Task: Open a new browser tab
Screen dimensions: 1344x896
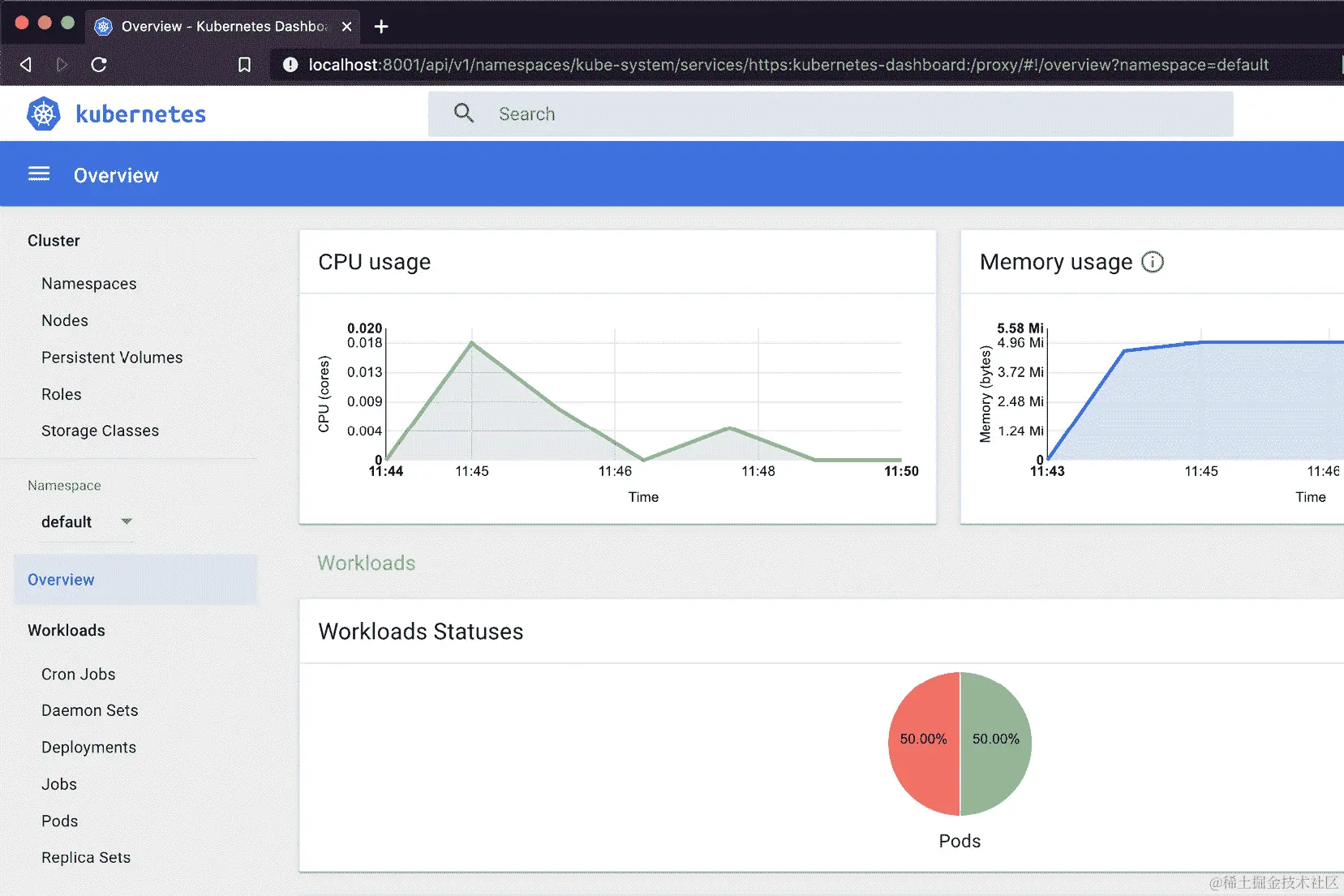Action: (380, 26)
